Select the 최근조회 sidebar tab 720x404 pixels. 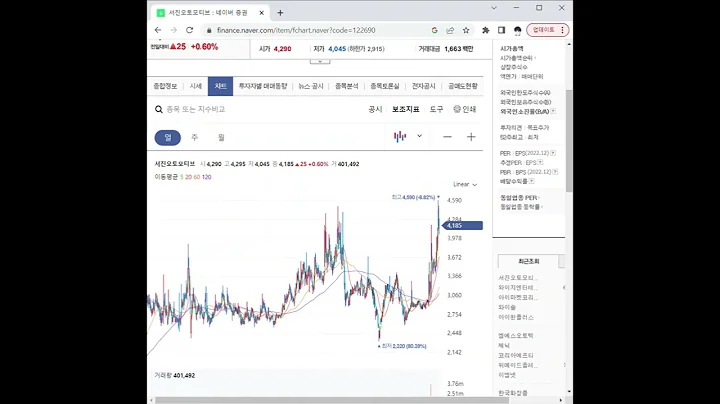[529, 261]
